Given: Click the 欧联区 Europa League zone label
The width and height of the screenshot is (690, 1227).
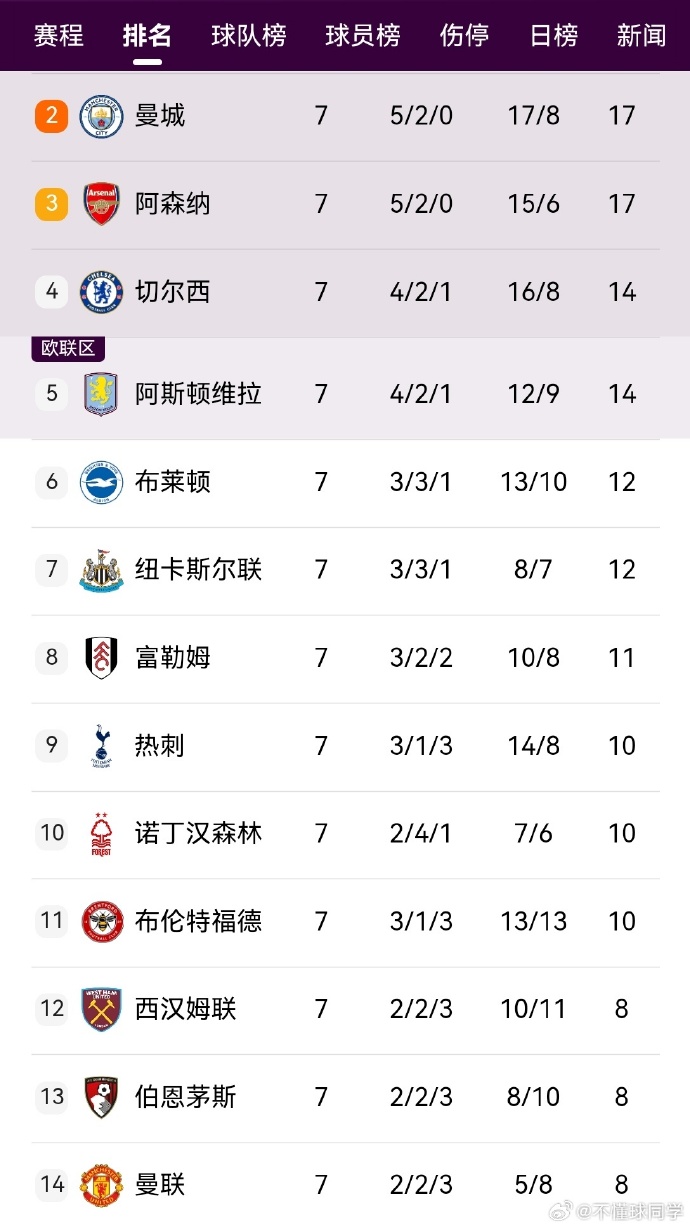Looking at the screenshot, I should tap(67, 347).
